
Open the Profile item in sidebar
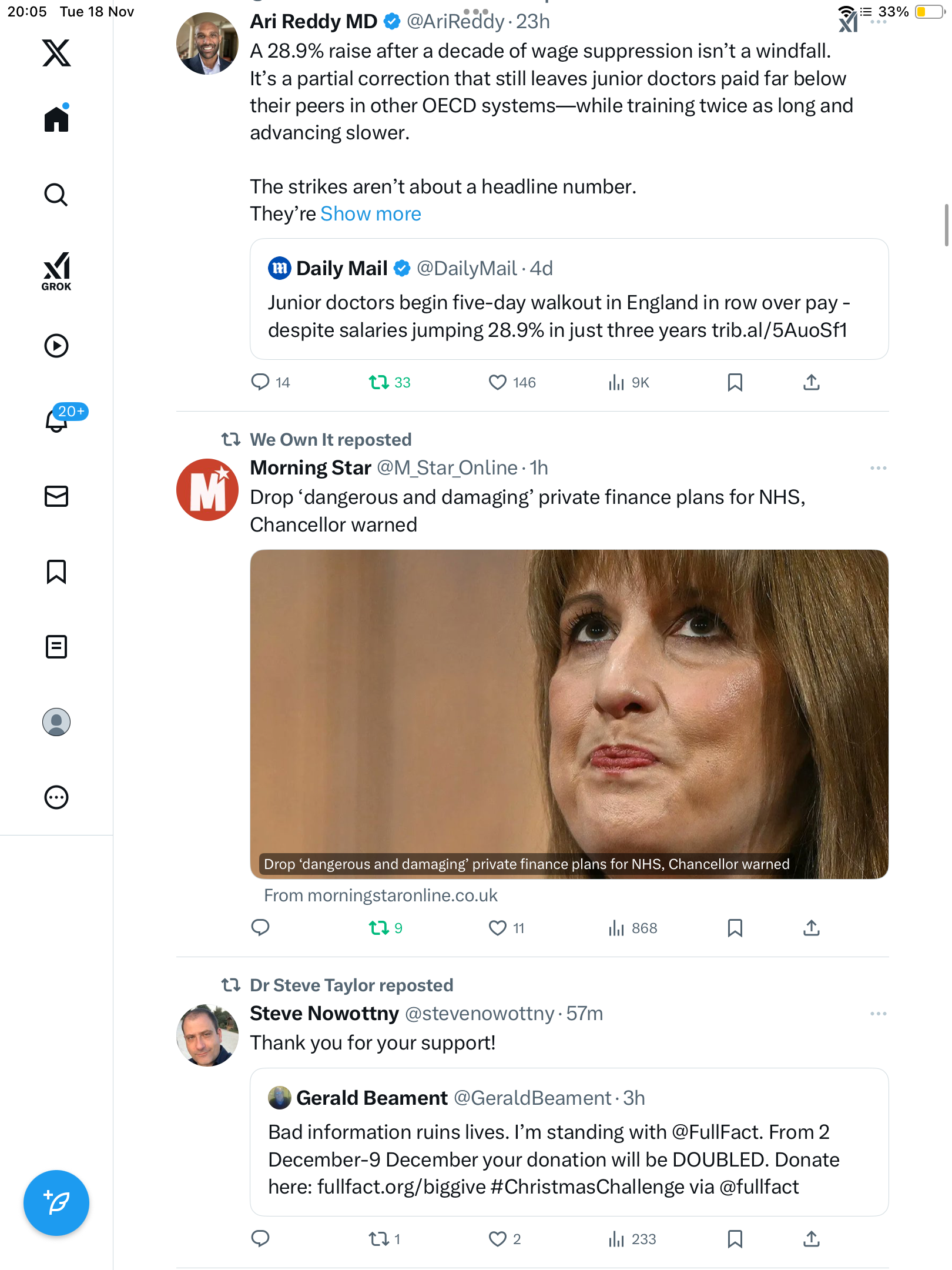pos(56,722)
